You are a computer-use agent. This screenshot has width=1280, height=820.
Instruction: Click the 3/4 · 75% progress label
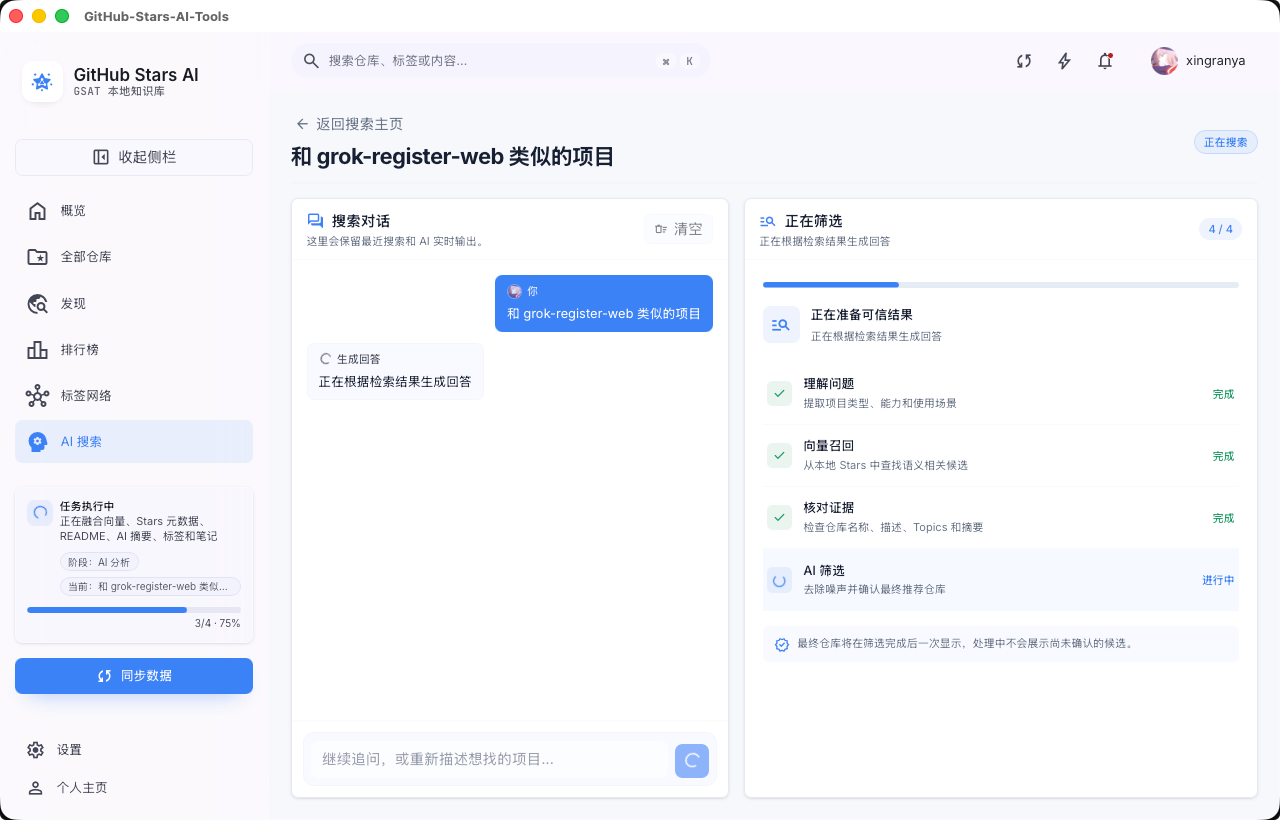point(218,623)
